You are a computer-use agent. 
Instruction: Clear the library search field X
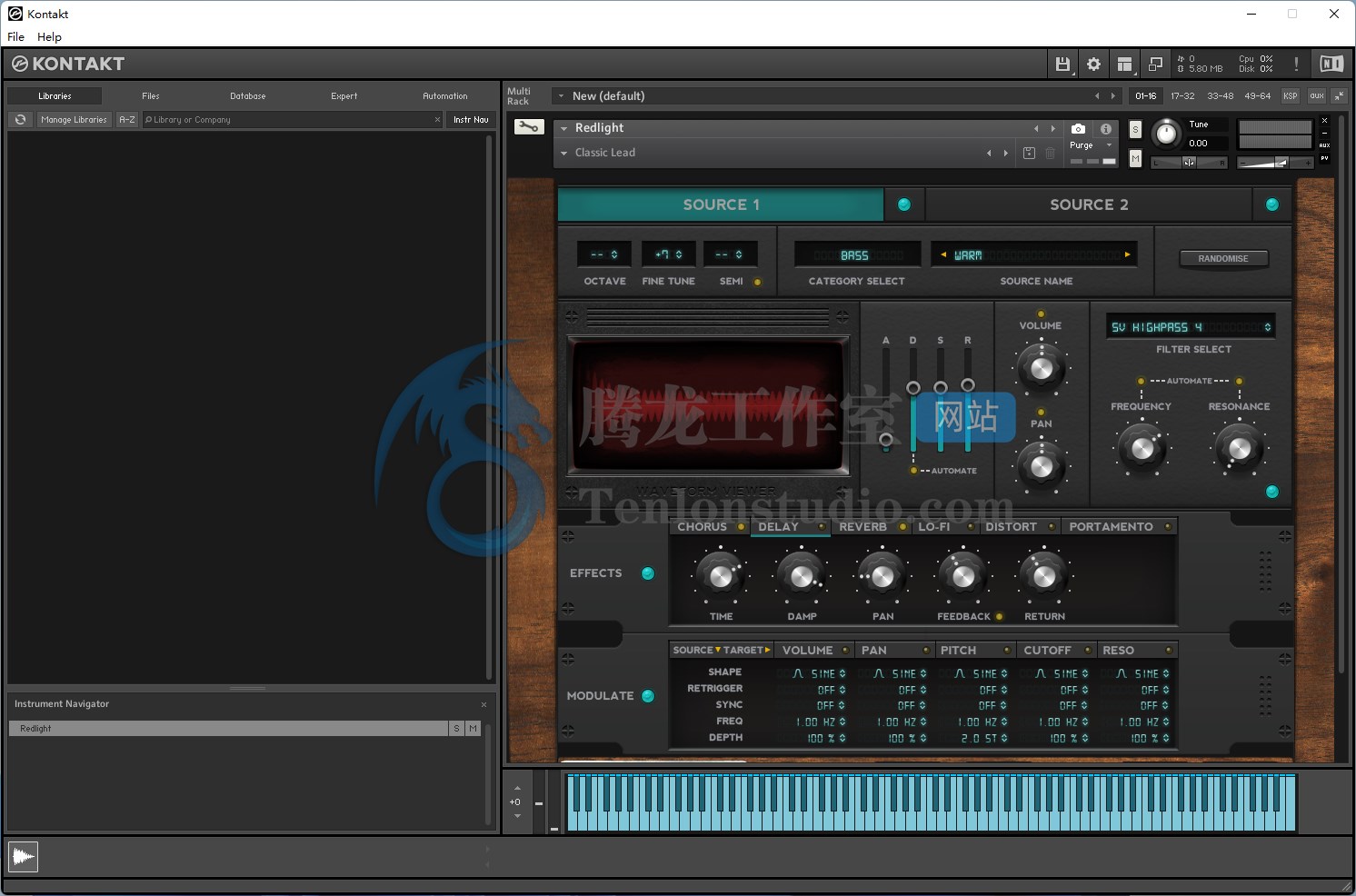click(437, 119)
